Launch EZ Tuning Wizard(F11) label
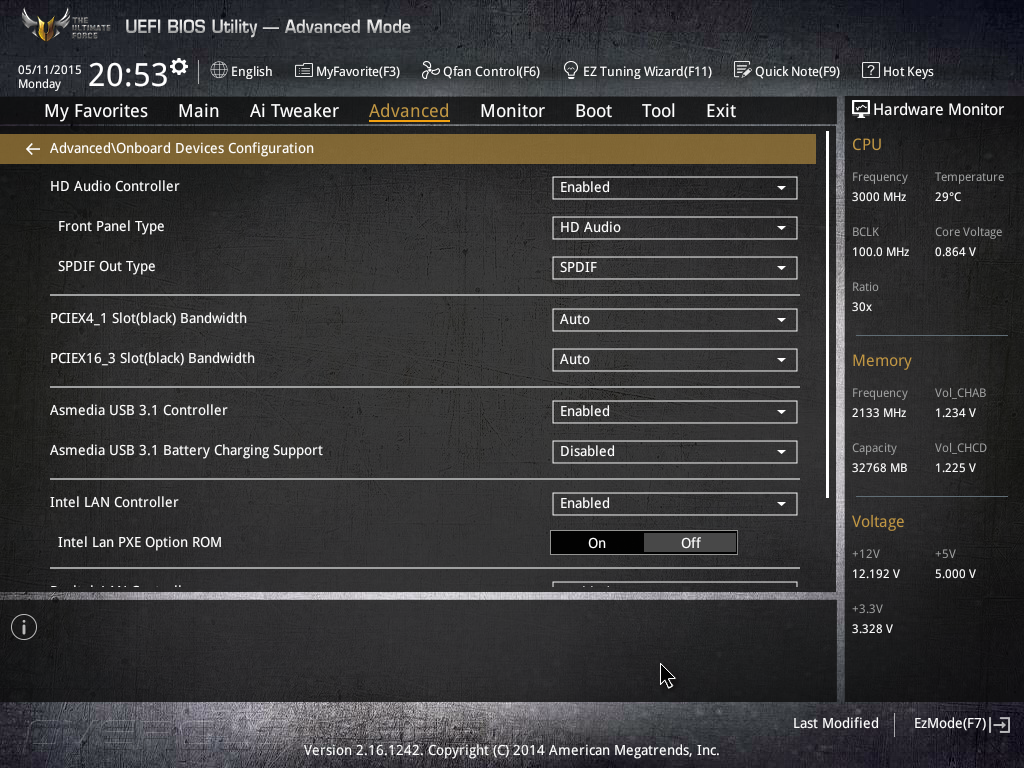Viewport: 1024px width, 768px height. (x=647, y=71)
